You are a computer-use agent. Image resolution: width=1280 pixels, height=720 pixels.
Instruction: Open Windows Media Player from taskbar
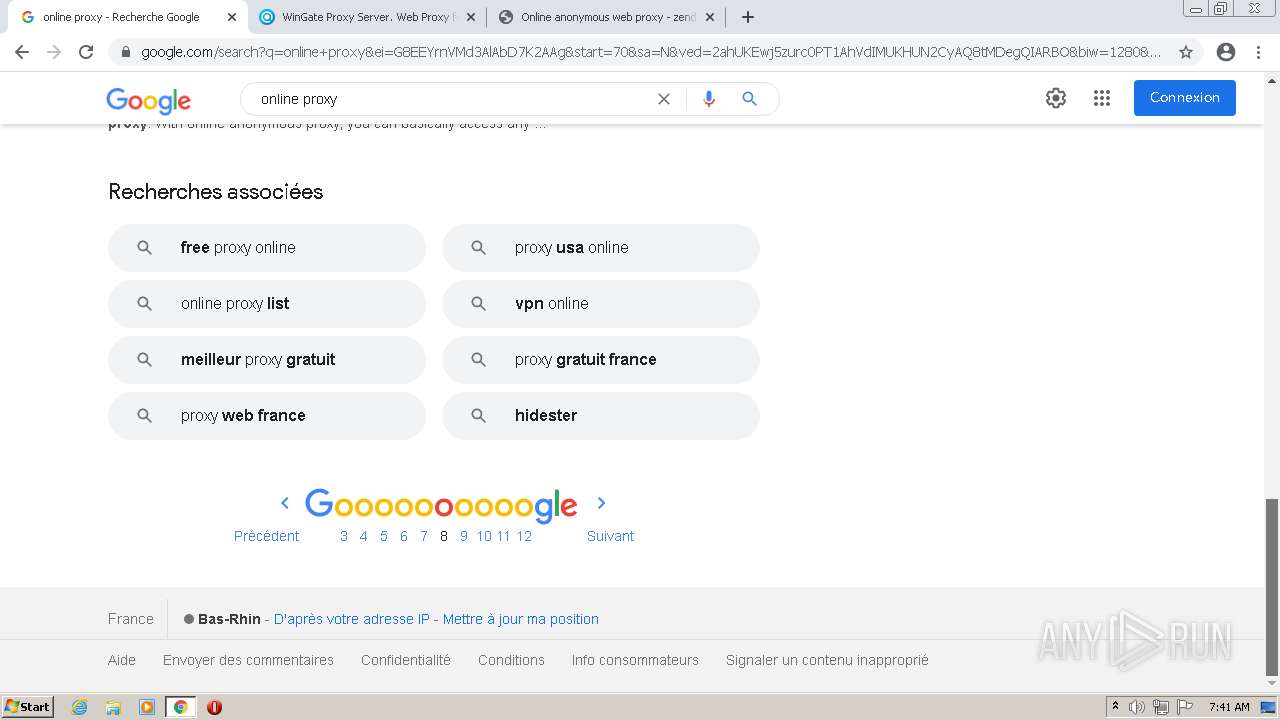click(147, 707)
